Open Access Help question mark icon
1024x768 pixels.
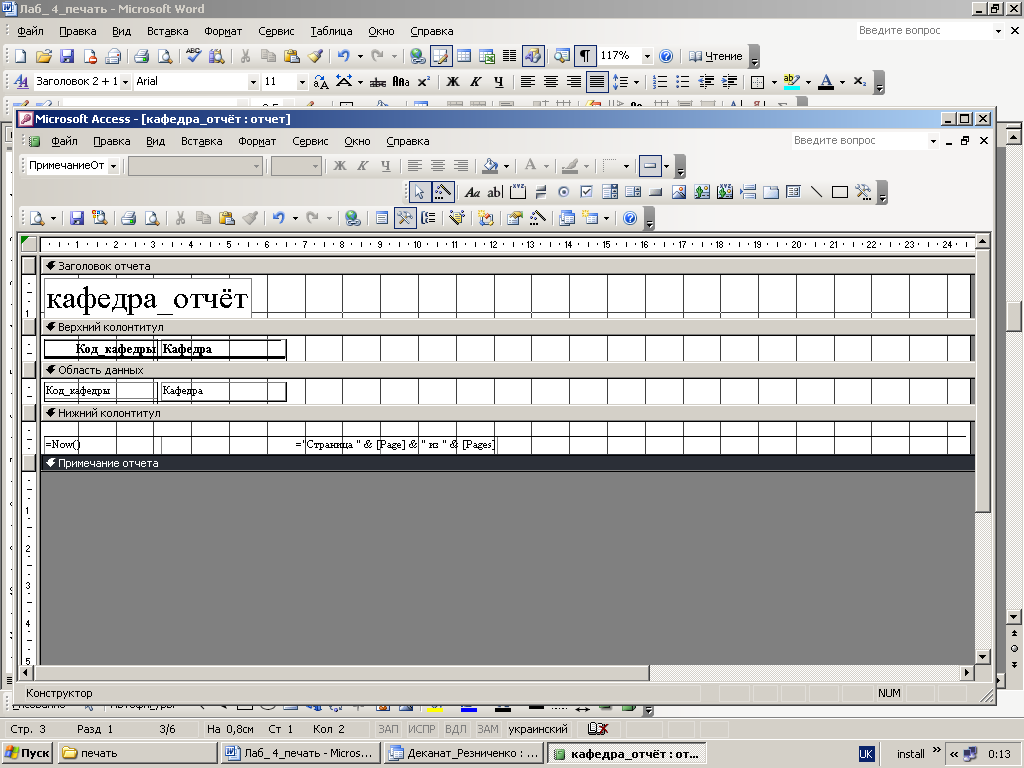(630, 218)
